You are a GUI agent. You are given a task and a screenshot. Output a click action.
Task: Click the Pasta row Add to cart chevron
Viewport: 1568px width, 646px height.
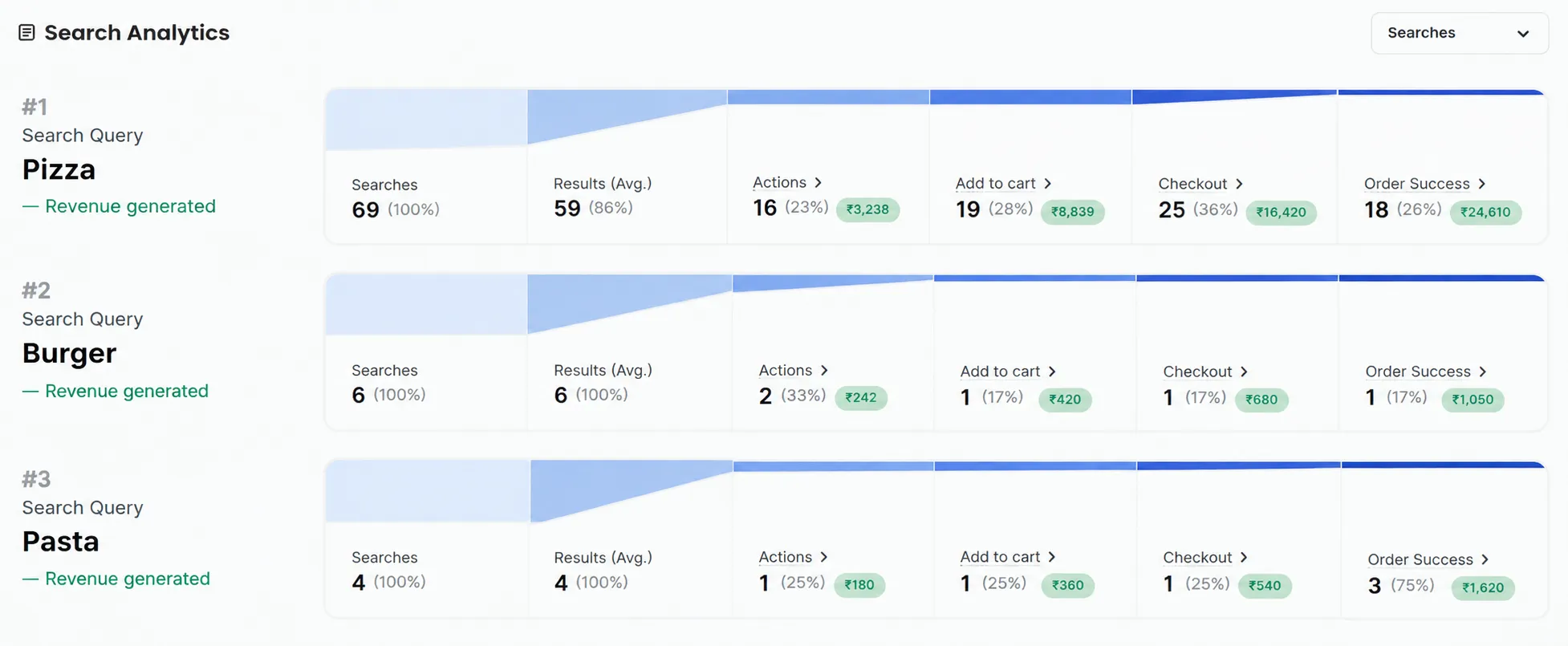(x=1052, y=557)
